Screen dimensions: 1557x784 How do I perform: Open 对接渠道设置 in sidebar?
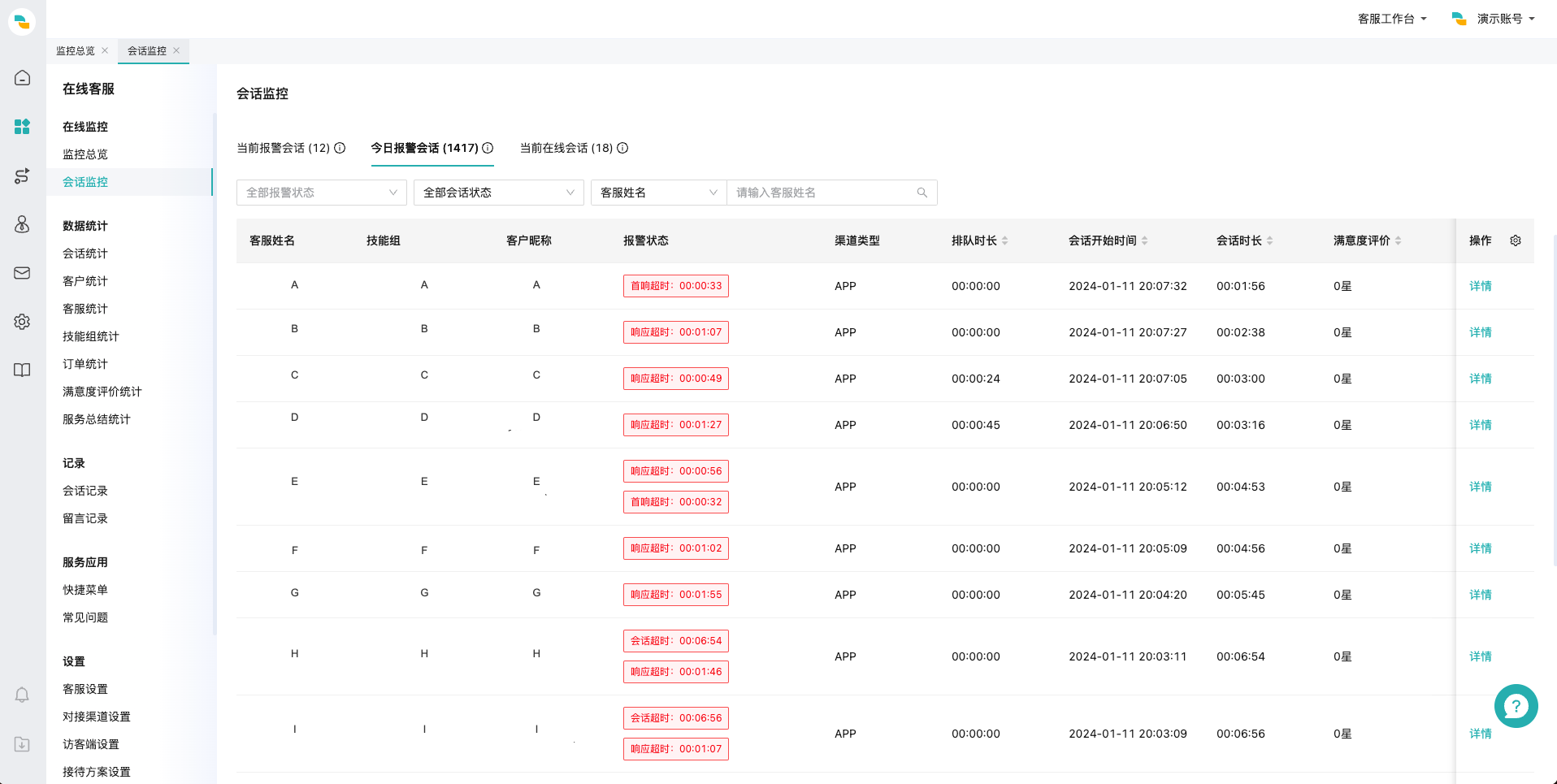tap(97, 717)
